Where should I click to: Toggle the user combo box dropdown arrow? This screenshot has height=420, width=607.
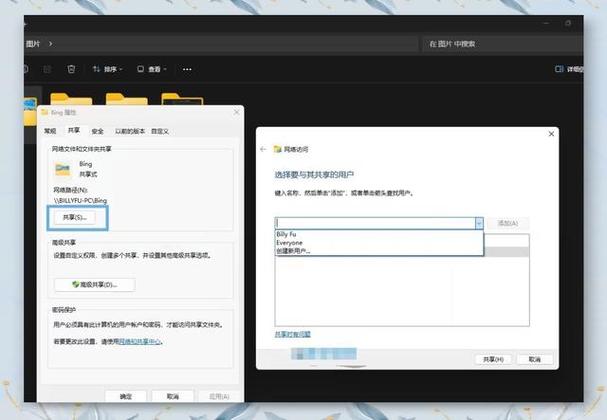point(479,223)
